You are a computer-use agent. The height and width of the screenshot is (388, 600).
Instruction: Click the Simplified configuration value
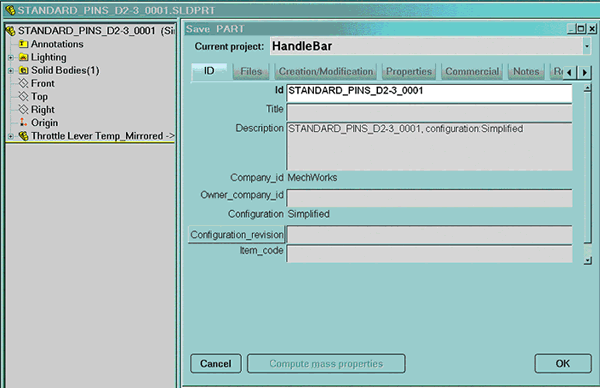pyautogui.click(x=308, y=214)
